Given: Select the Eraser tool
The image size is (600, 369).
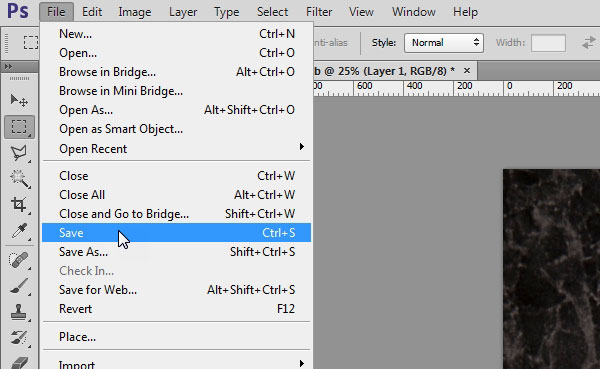Looking at the screenshot, I should click(19, 362).
